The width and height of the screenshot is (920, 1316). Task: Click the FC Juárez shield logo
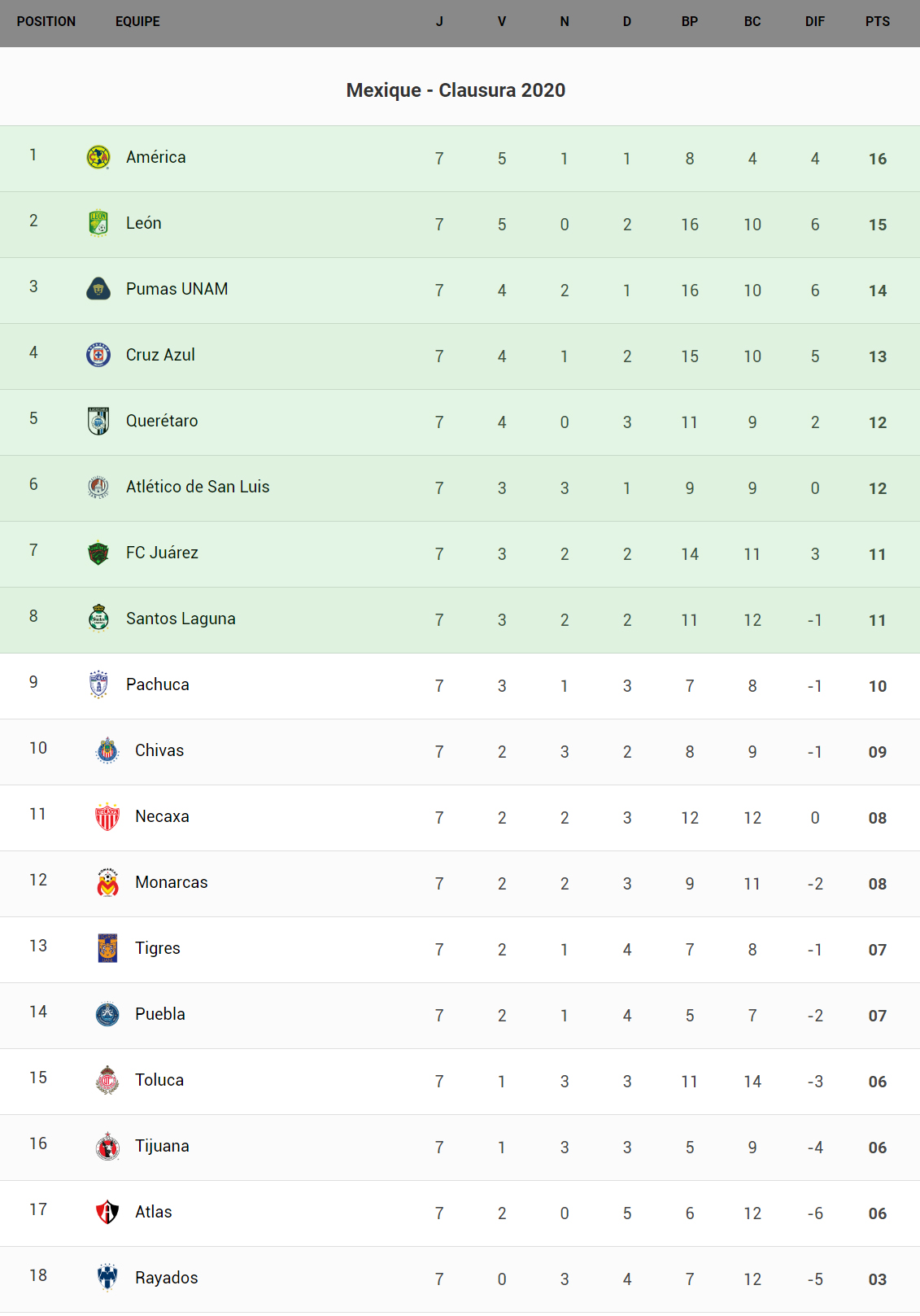tap(98, 553)
